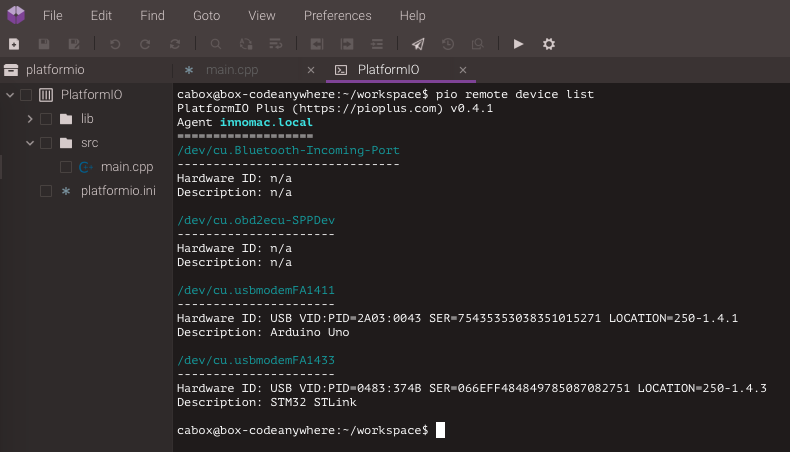Collapse the src folder chevron
Viewport: 790px width, 452px height.
[30, 143]
